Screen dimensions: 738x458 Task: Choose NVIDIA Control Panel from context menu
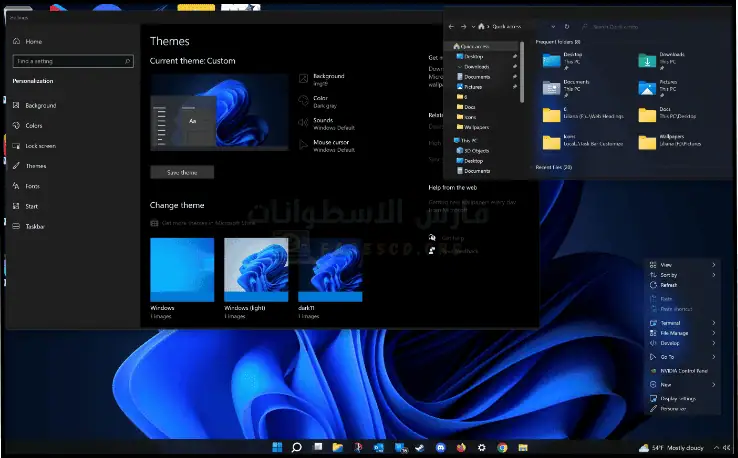pyautogui.click(x=684, y=370)
